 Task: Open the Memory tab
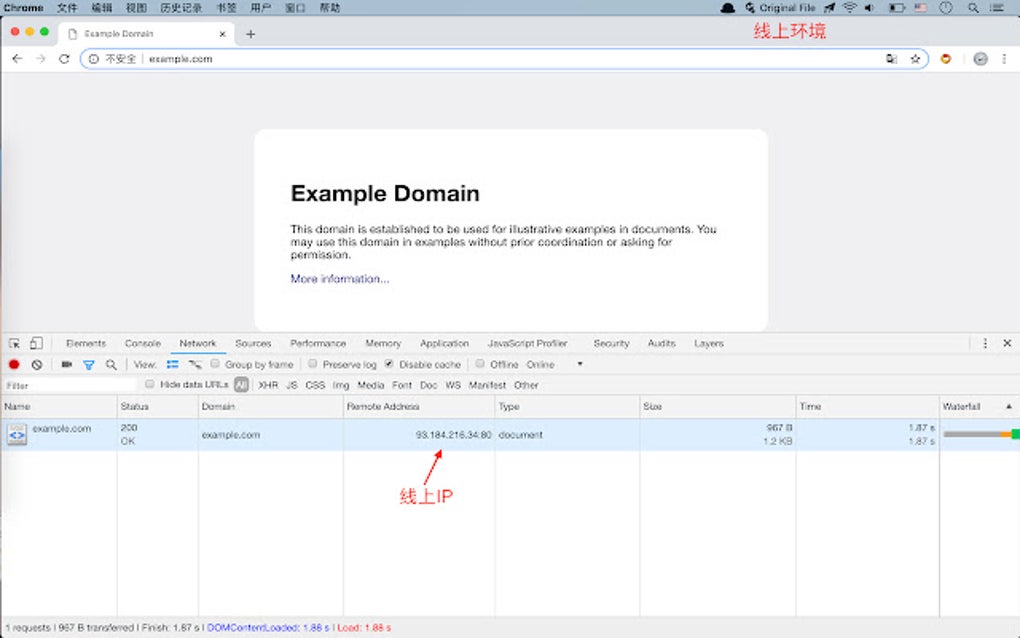383,343
